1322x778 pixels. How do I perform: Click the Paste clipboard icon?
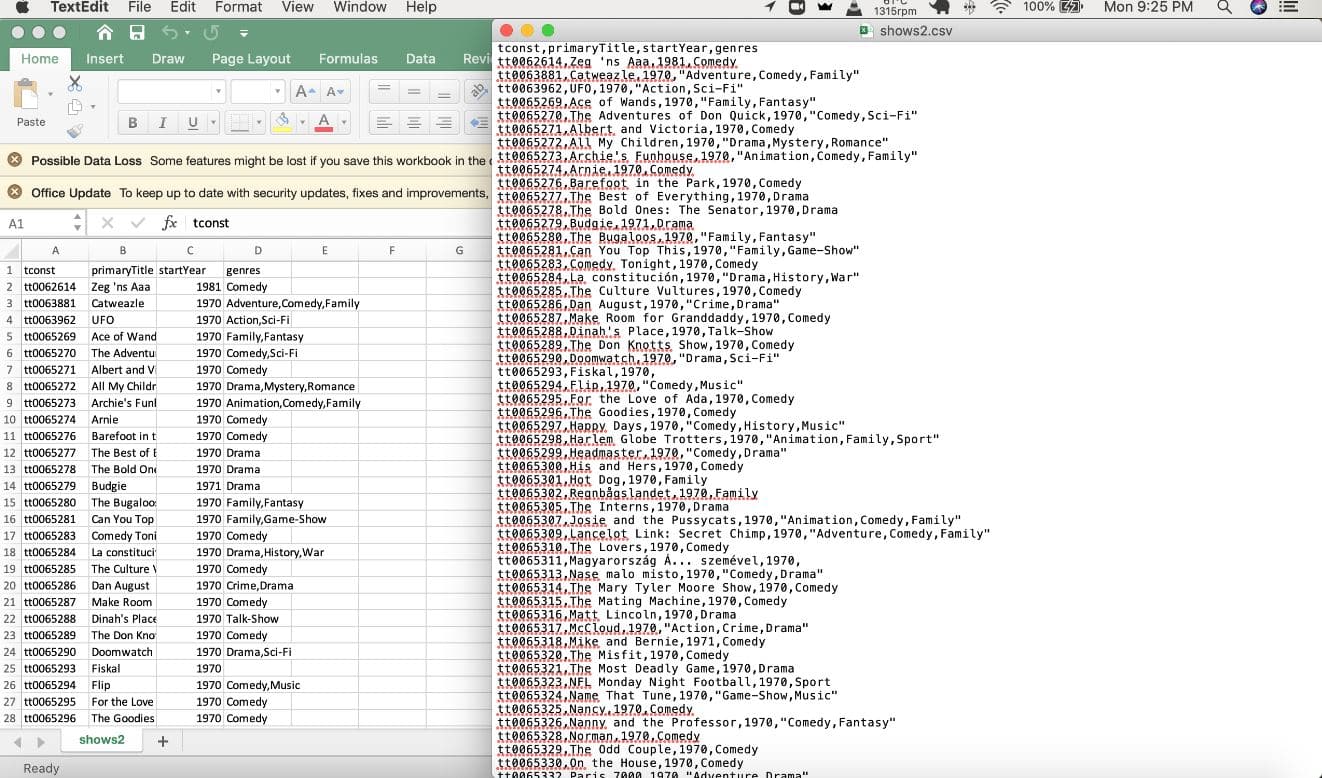[x=27, y=94]
